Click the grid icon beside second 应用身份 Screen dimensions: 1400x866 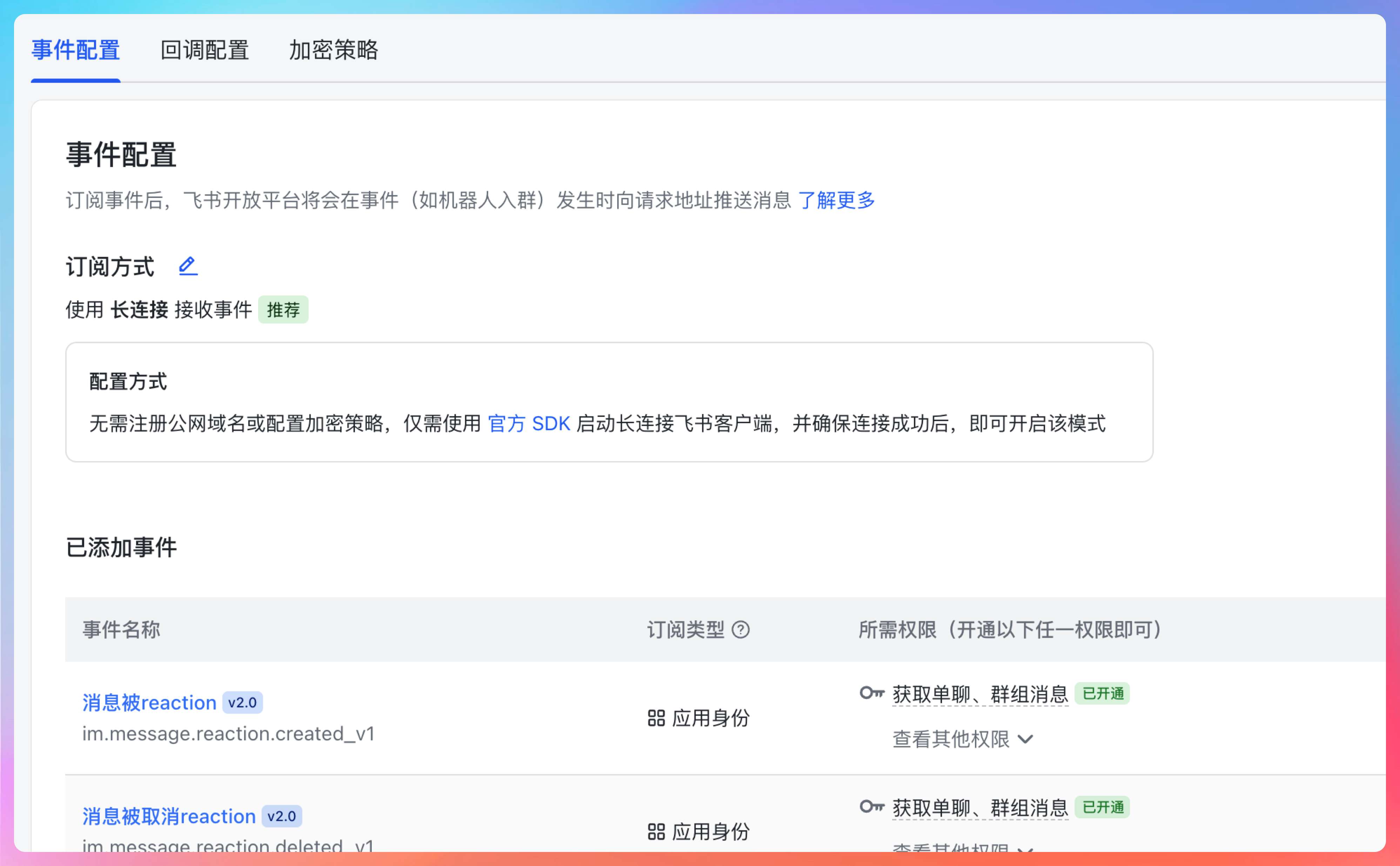click(x=656, y=832)
